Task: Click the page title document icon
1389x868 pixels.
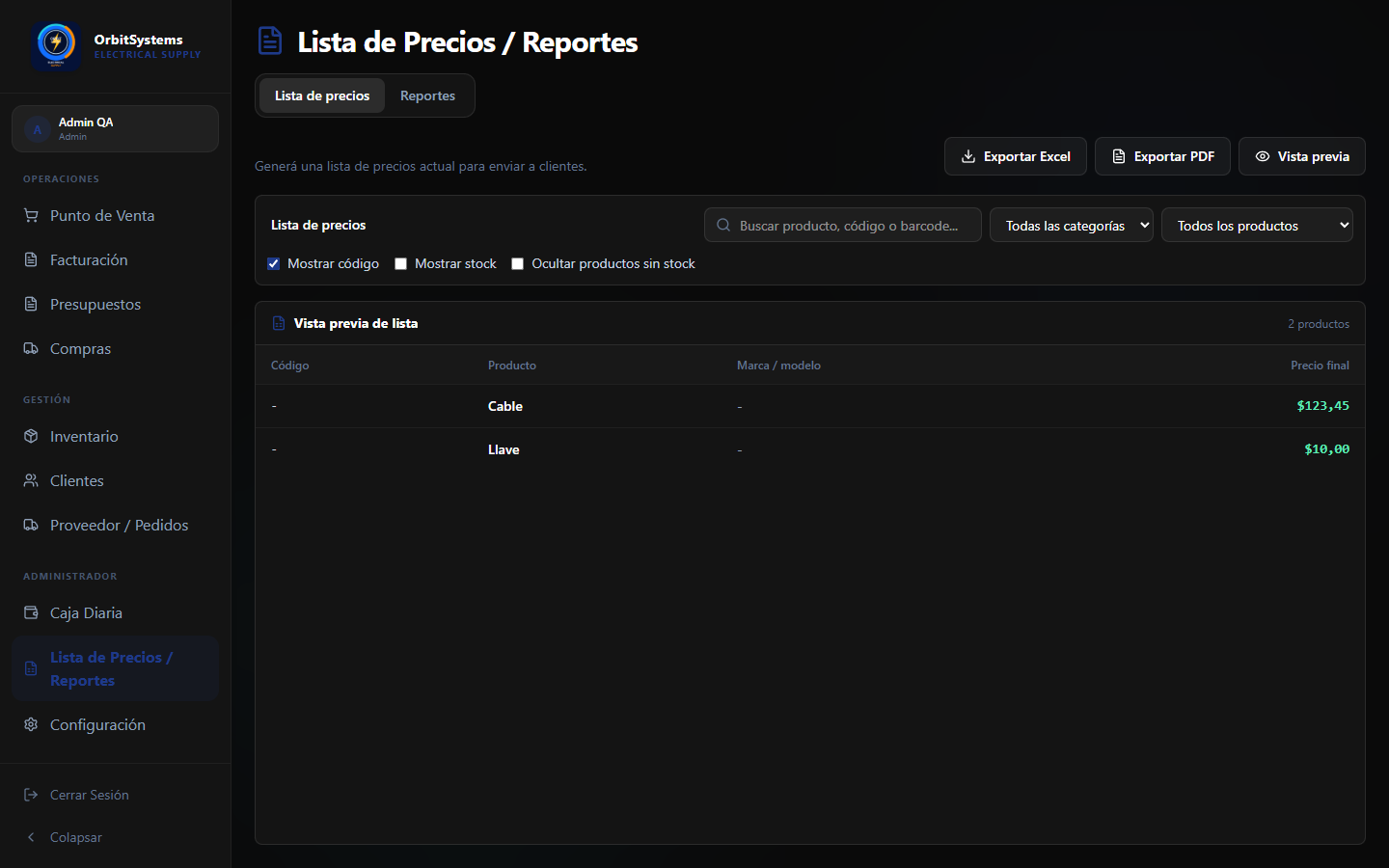Action: (x=270, y=41)
